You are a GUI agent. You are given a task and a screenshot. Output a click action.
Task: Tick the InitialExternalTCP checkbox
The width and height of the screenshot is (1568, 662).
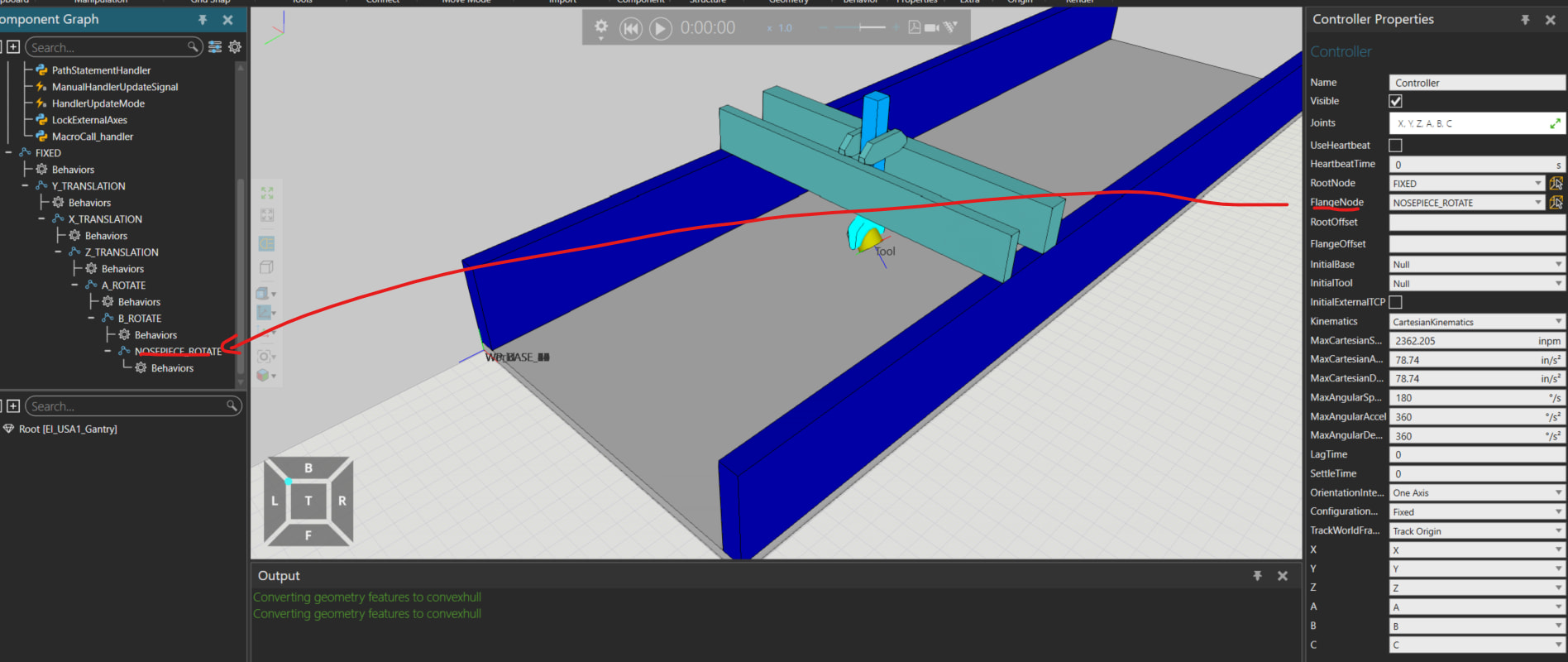click(1396, 302)
